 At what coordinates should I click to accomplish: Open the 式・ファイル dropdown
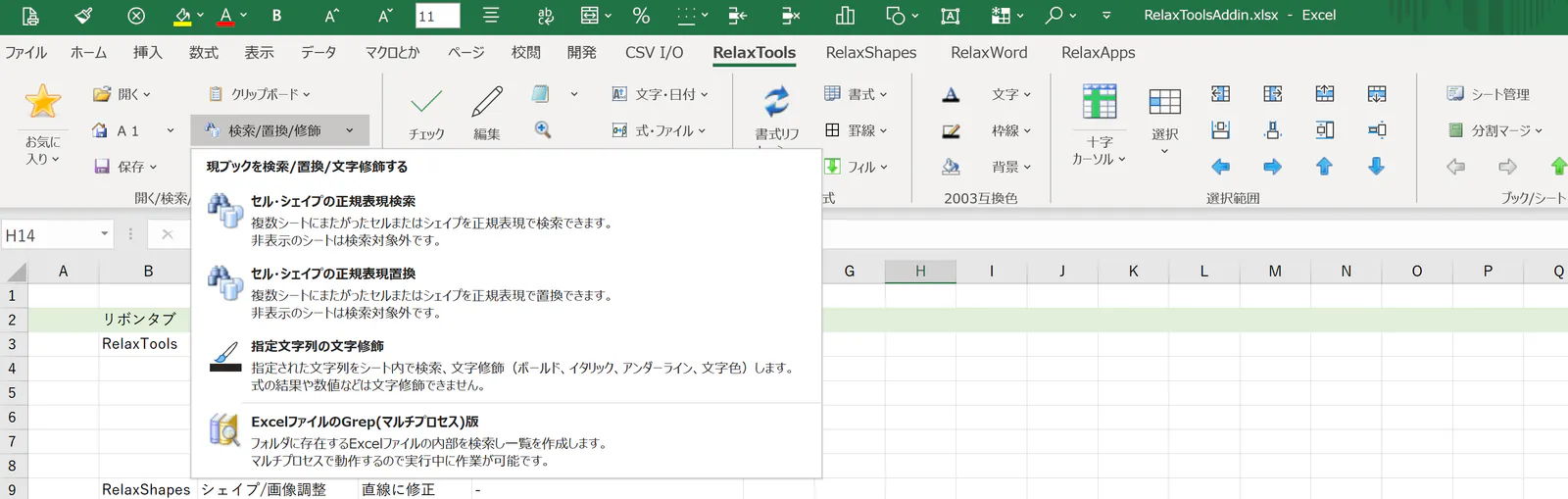point(659,130)
